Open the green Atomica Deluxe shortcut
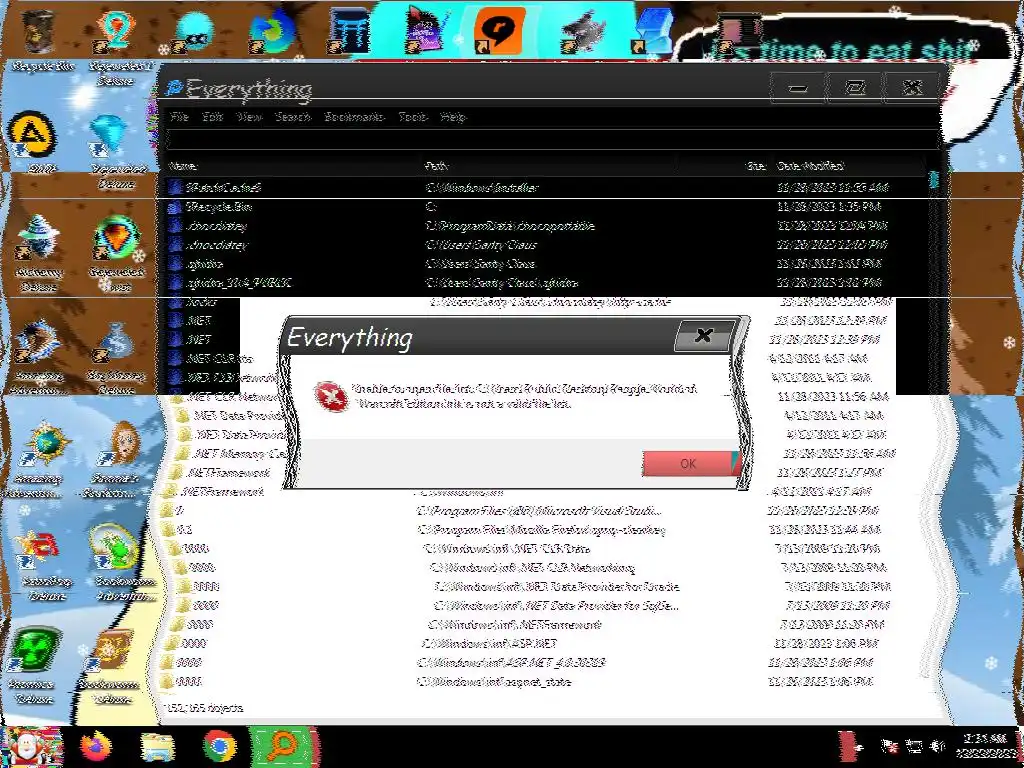 click(x=33, y=665)
